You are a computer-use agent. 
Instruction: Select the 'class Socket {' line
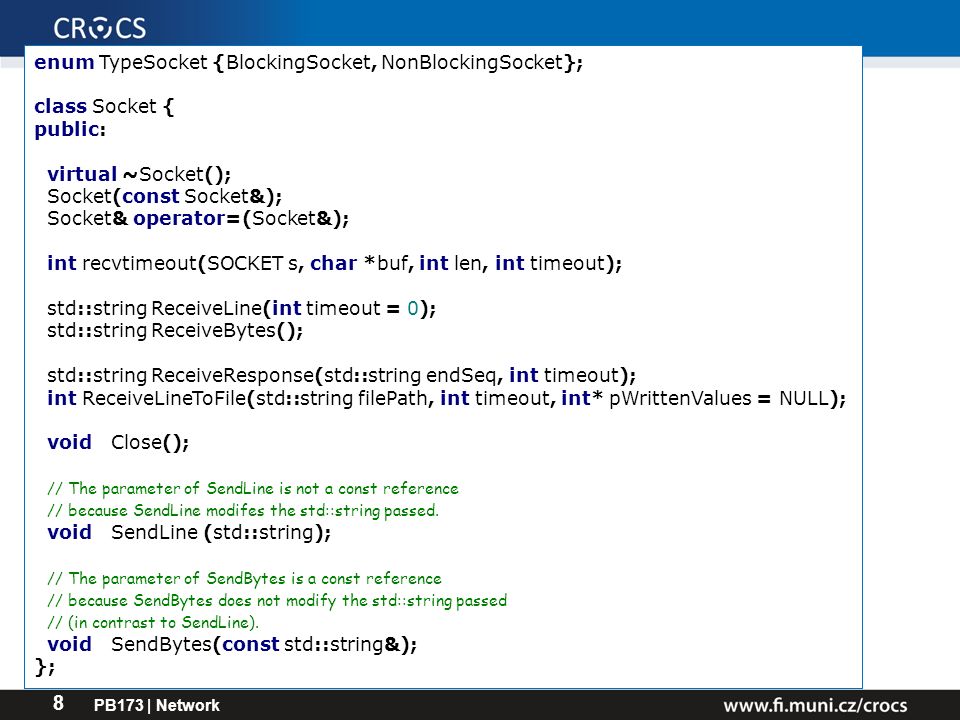[x=104, y=107]
